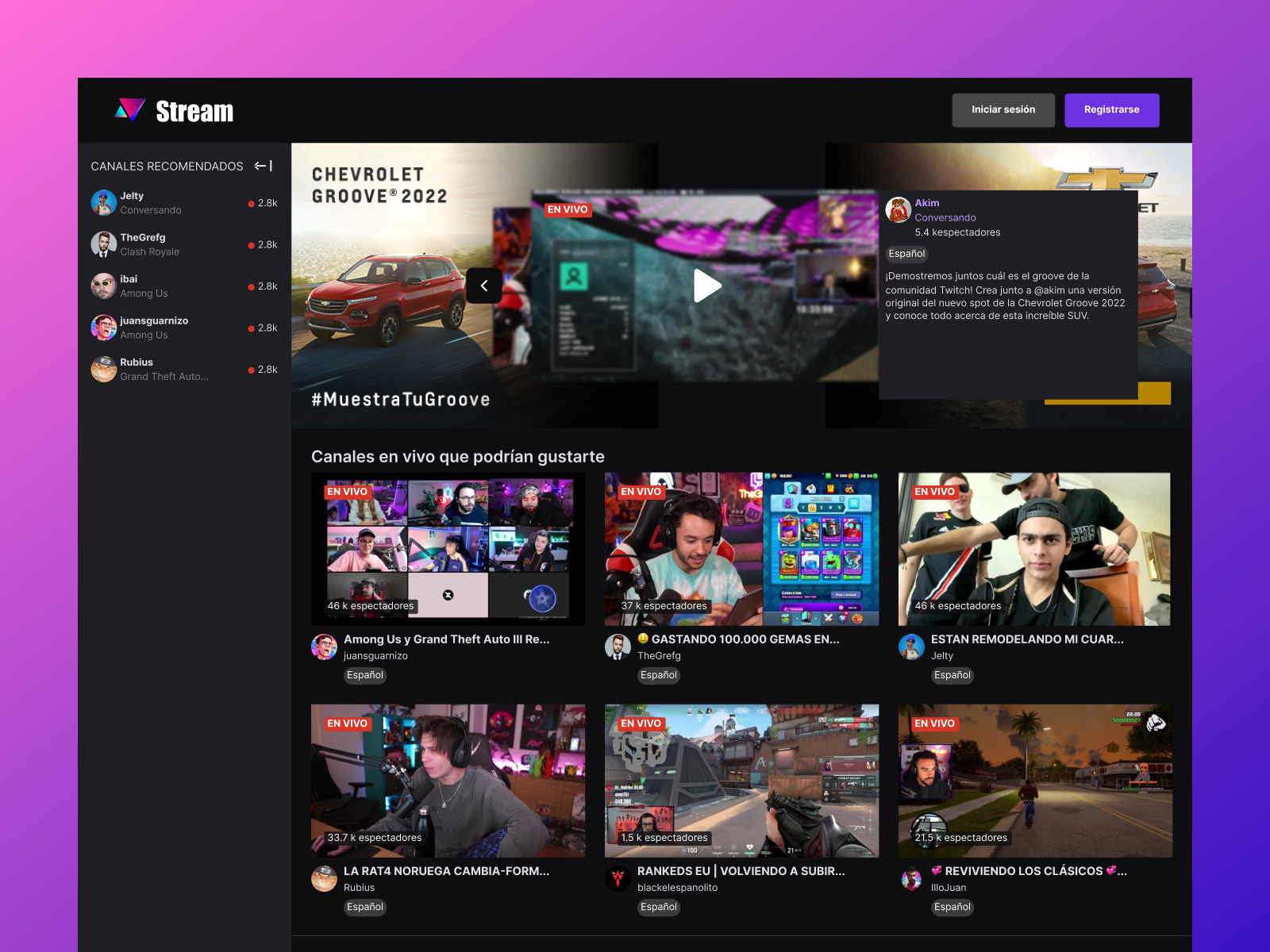Image resolution: width=1270 pixels, height=952 pixels.
Task: Click Akim's avatar on the featured stream card
Action: coord(897,209)
